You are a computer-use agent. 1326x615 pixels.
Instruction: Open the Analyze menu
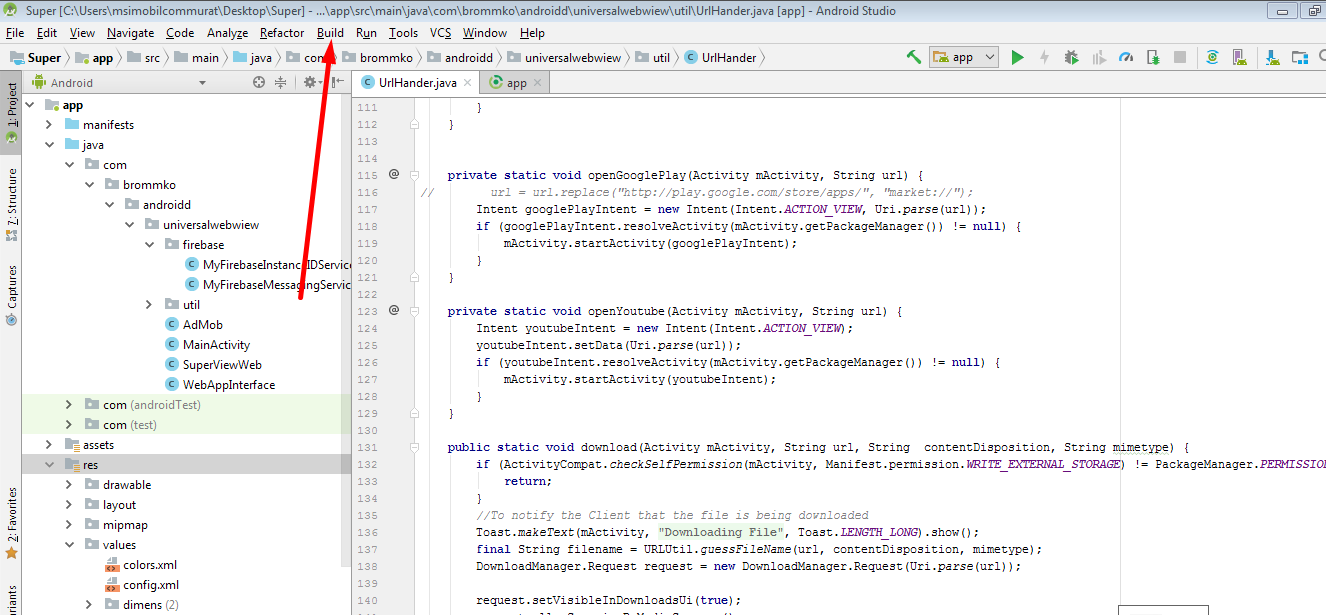pos(227,33)
